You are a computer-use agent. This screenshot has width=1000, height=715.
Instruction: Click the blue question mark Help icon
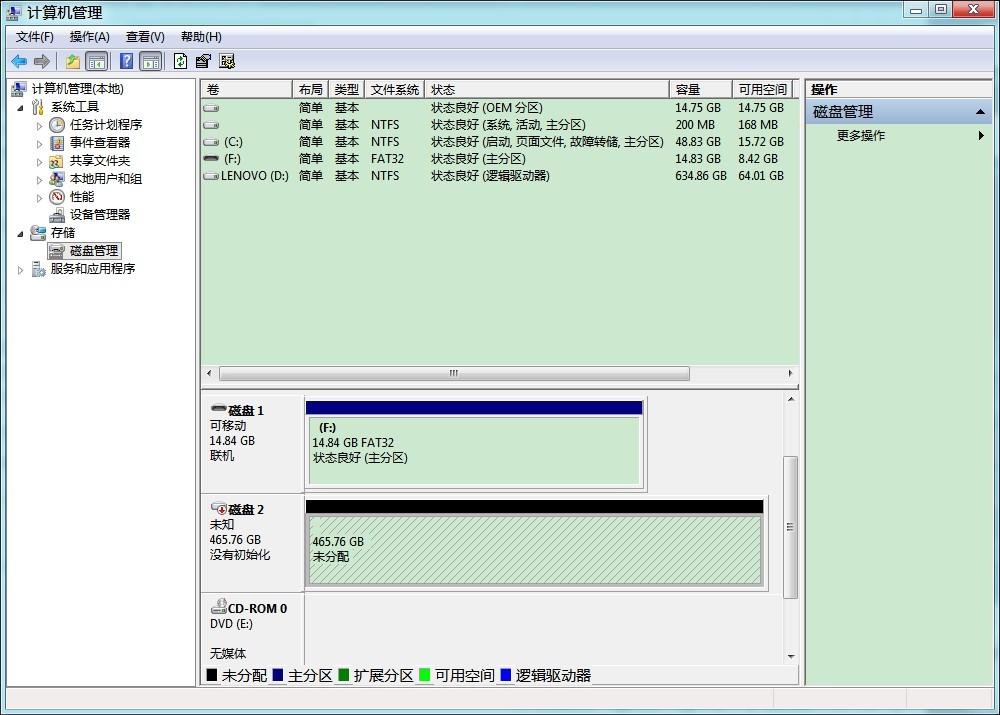pos(127,61)
